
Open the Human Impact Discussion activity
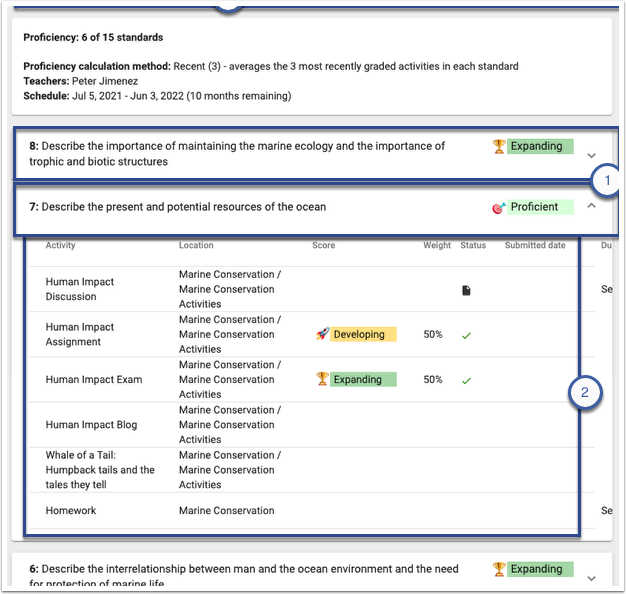tap(80, 289)
